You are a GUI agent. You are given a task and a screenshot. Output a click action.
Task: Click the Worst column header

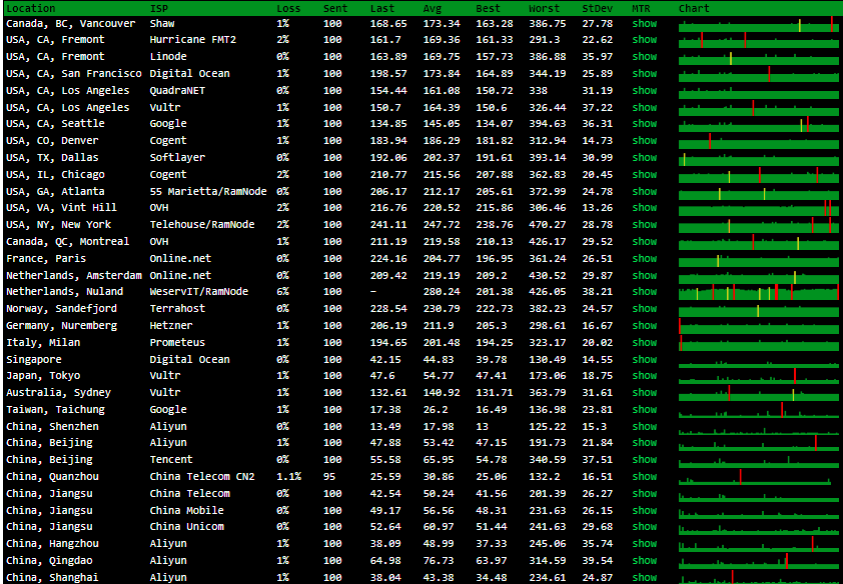click(544, 9)
